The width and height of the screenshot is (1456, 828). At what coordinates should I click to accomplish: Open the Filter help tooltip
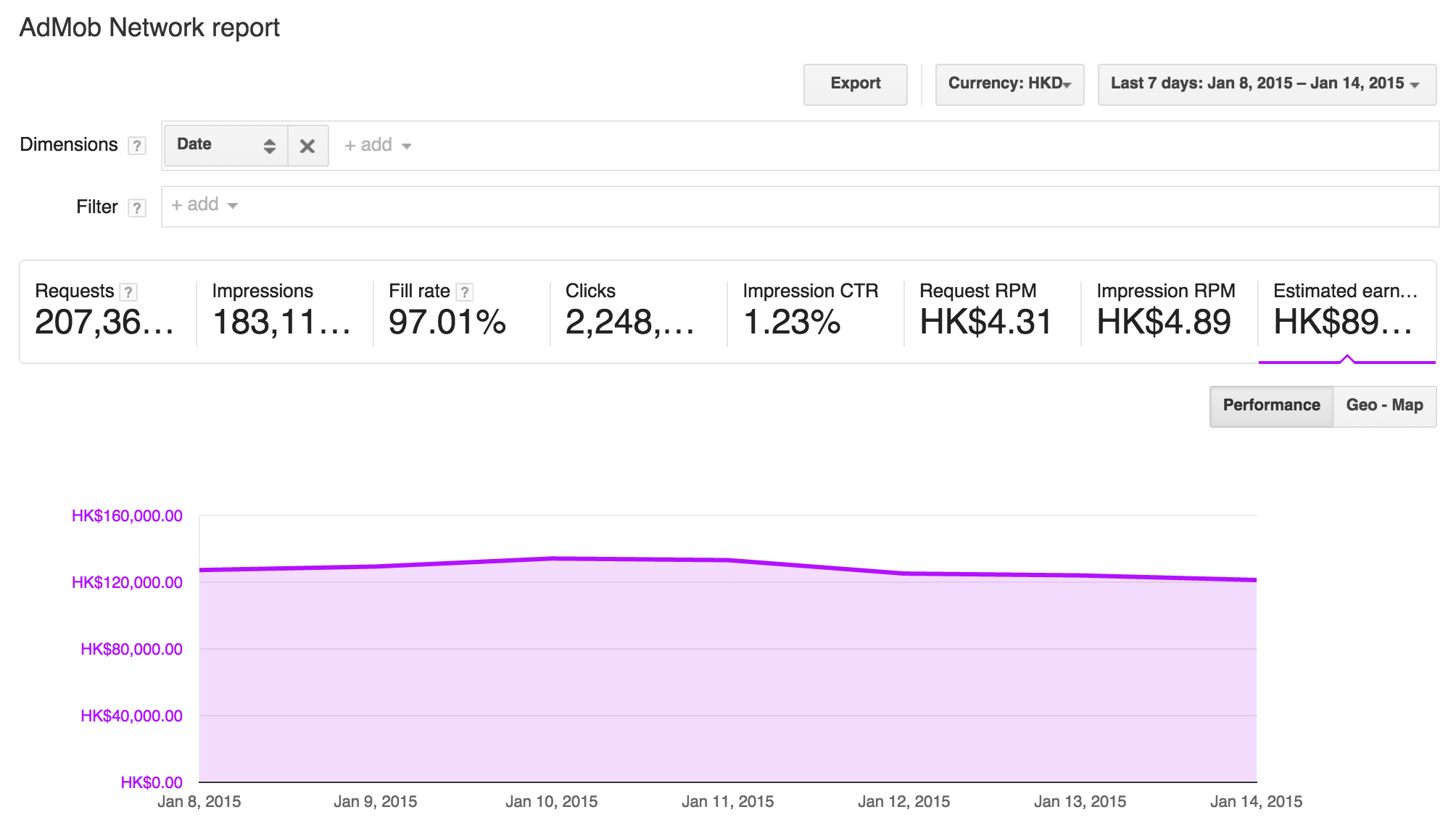(x=138, y=207)
